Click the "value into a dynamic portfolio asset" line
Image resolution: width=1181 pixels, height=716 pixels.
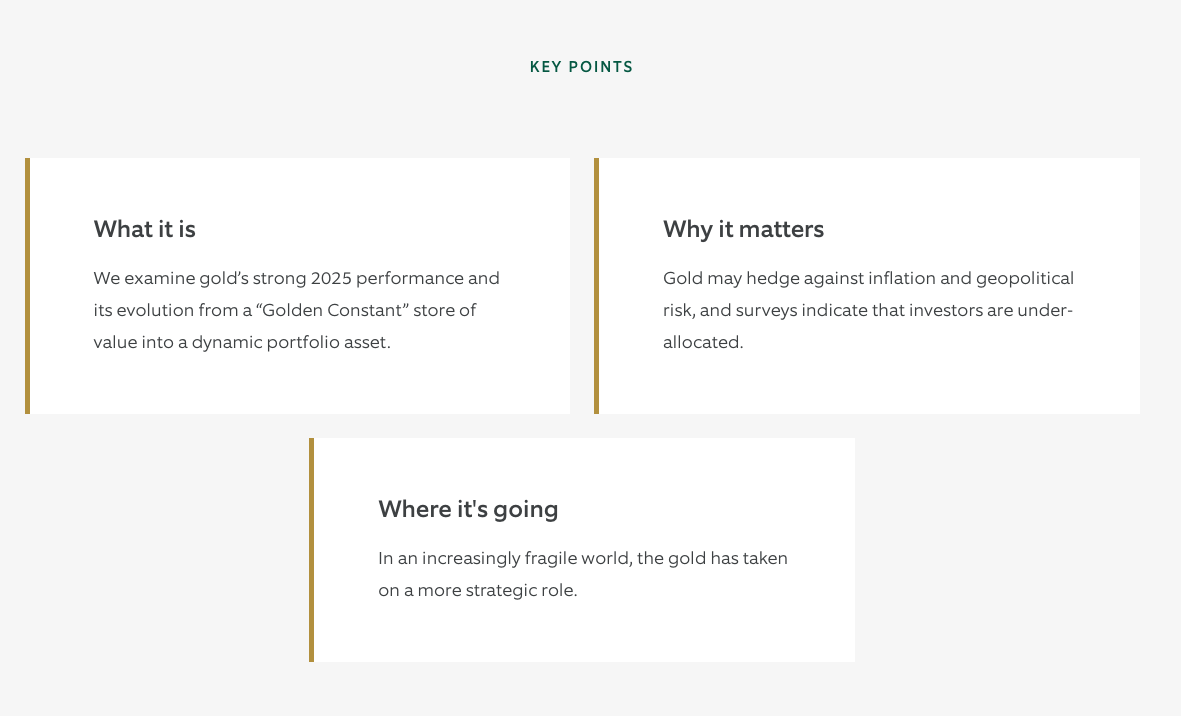[241, 342]
